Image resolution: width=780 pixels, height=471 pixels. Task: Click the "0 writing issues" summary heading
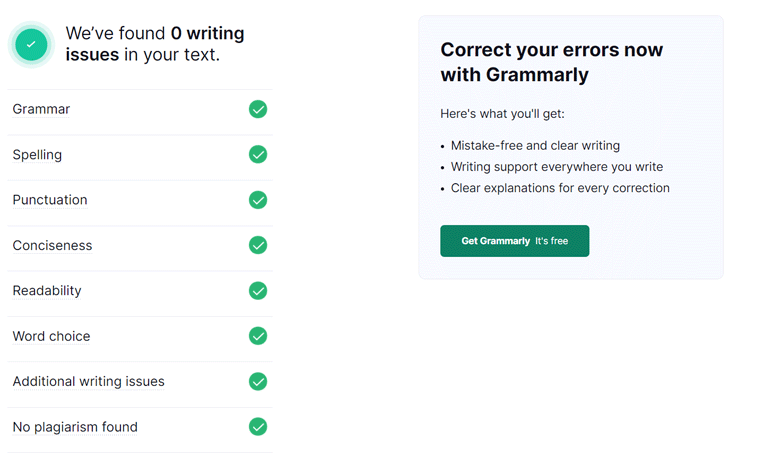[x=155, y=44]
